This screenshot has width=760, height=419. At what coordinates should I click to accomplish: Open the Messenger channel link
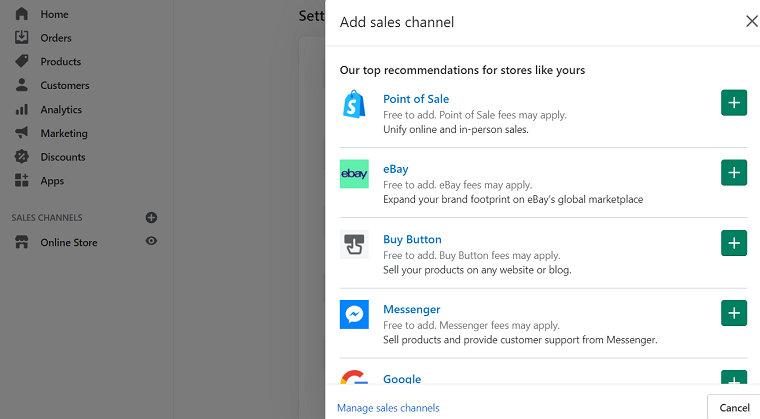click(412, 309)
